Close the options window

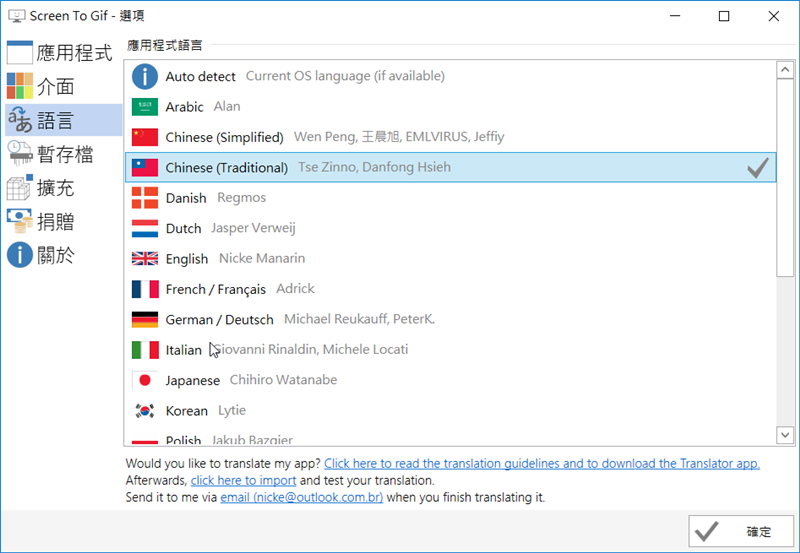[x=773, y=16]
